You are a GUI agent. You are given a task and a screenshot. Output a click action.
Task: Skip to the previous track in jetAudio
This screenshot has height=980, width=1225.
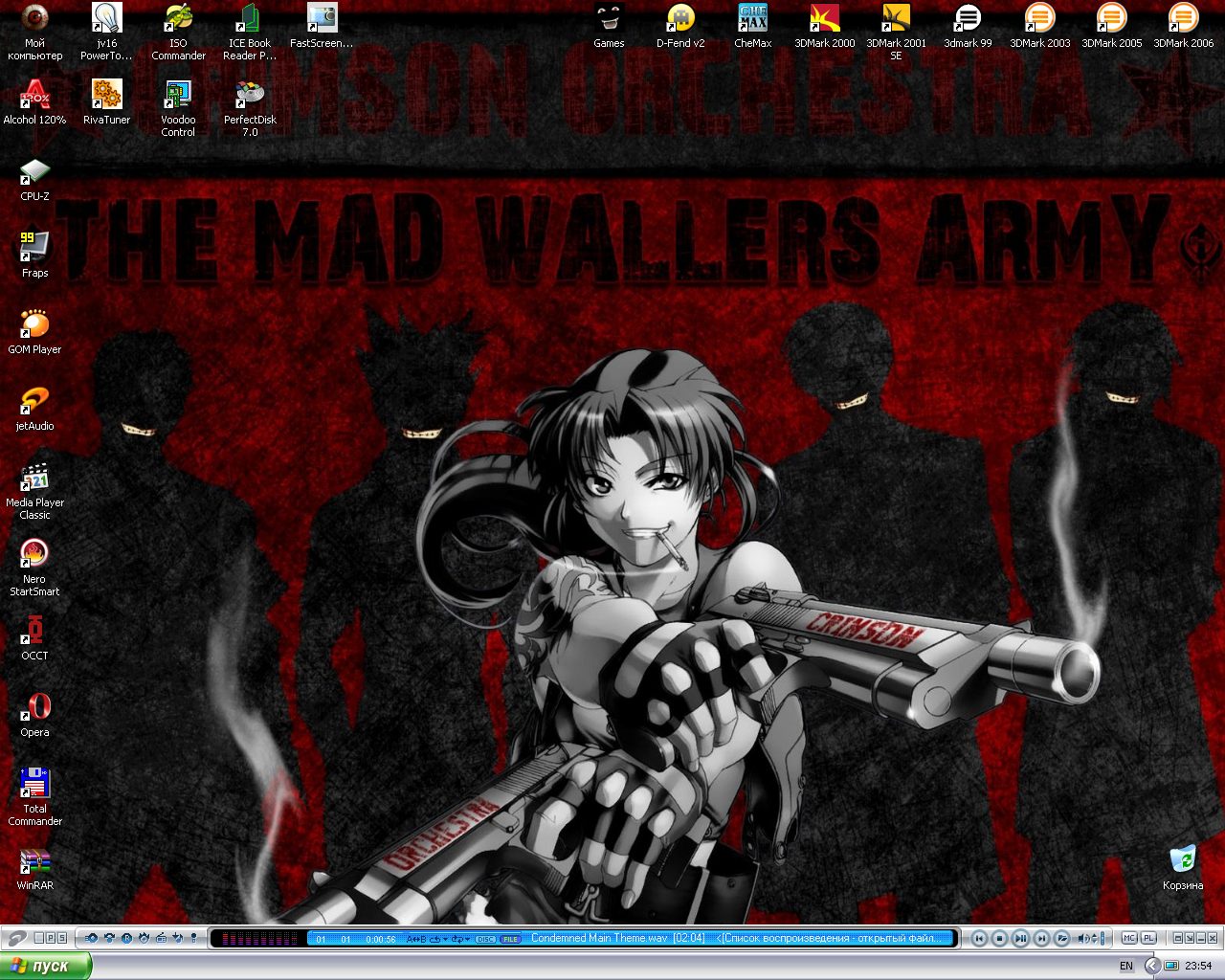(x=979, y=938)
